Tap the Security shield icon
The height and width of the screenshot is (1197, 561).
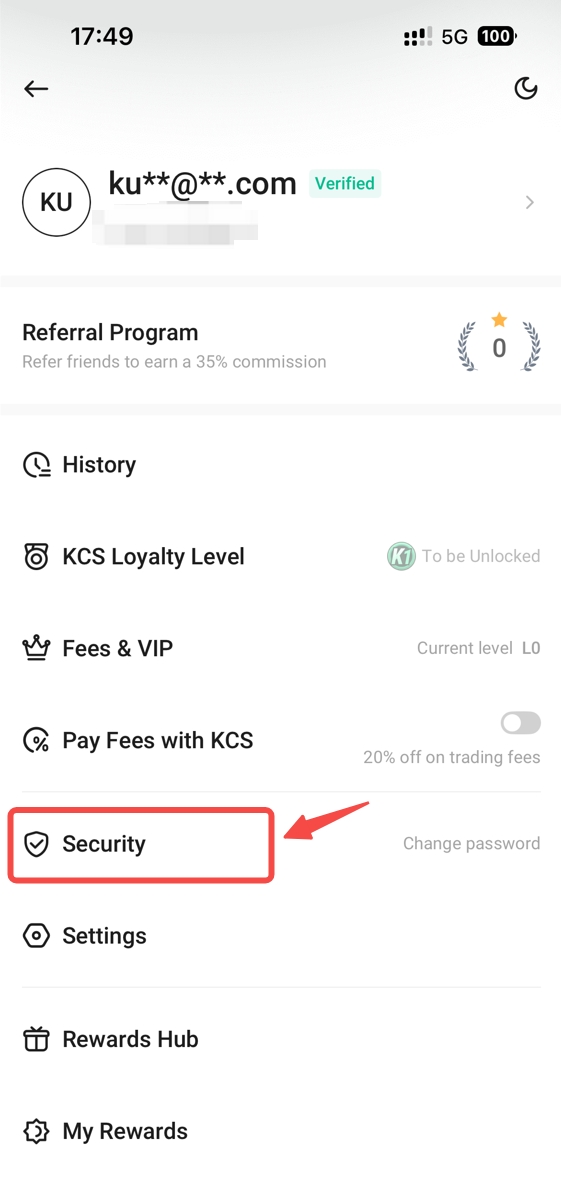[37, 844]
